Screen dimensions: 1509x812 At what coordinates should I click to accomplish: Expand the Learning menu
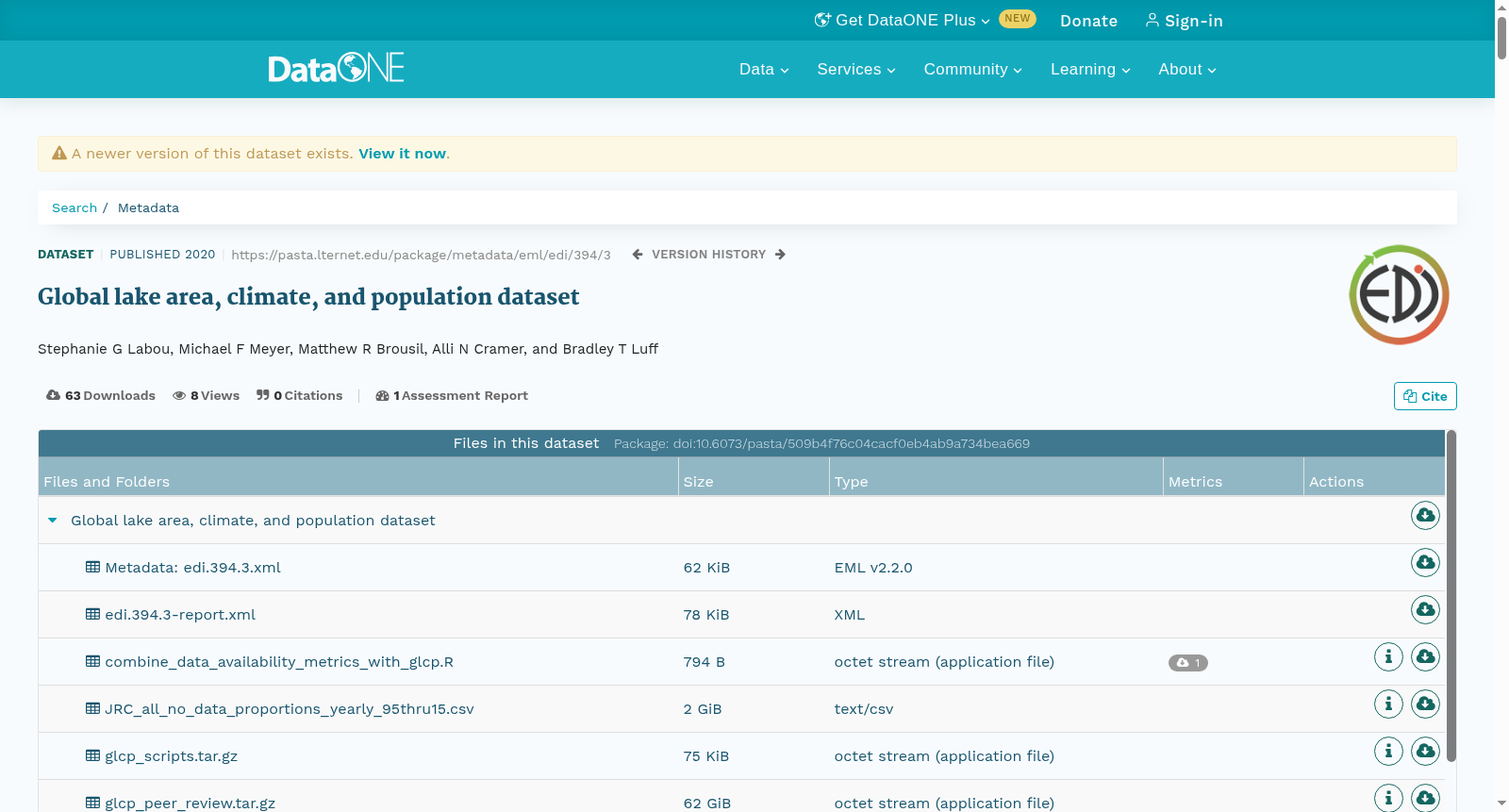[1090, 70]
